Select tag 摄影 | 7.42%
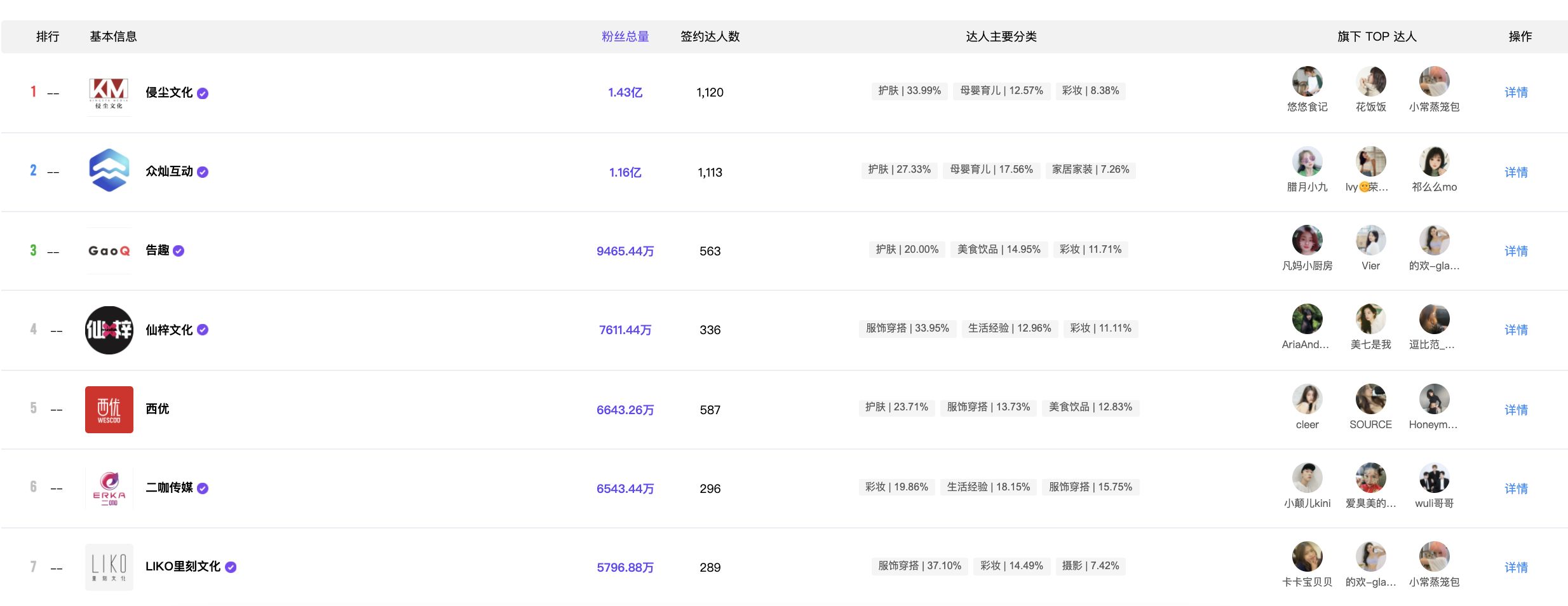 click(x=1090, y=566)
